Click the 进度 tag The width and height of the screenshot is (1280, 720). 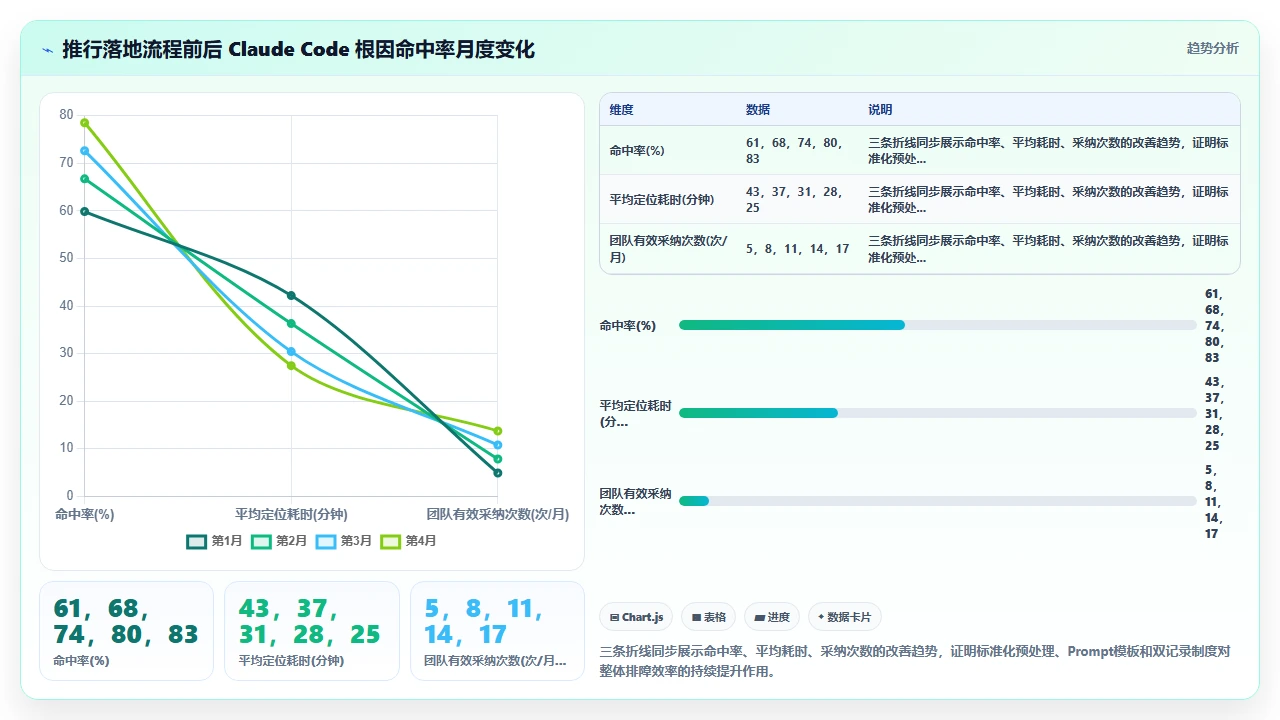tap(772, 617)
